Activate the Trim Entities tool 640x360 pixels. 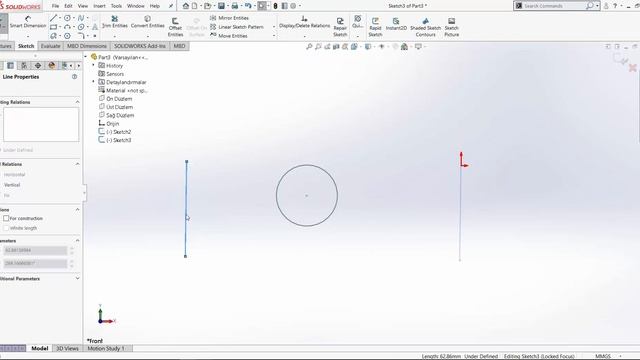point(115,22)
